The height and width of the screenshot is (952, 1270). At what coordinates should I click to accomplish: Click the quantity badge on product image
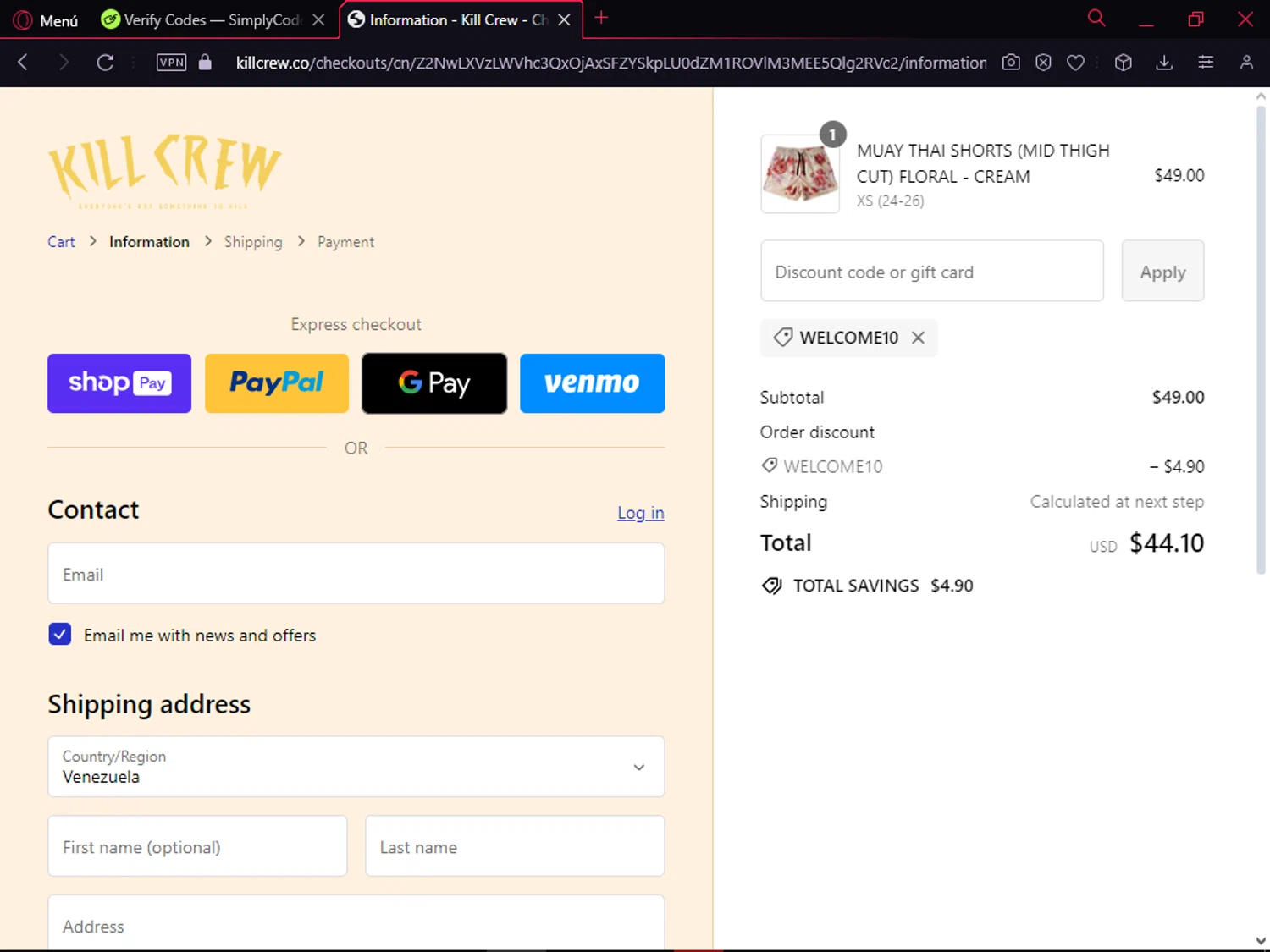point(833,135)
